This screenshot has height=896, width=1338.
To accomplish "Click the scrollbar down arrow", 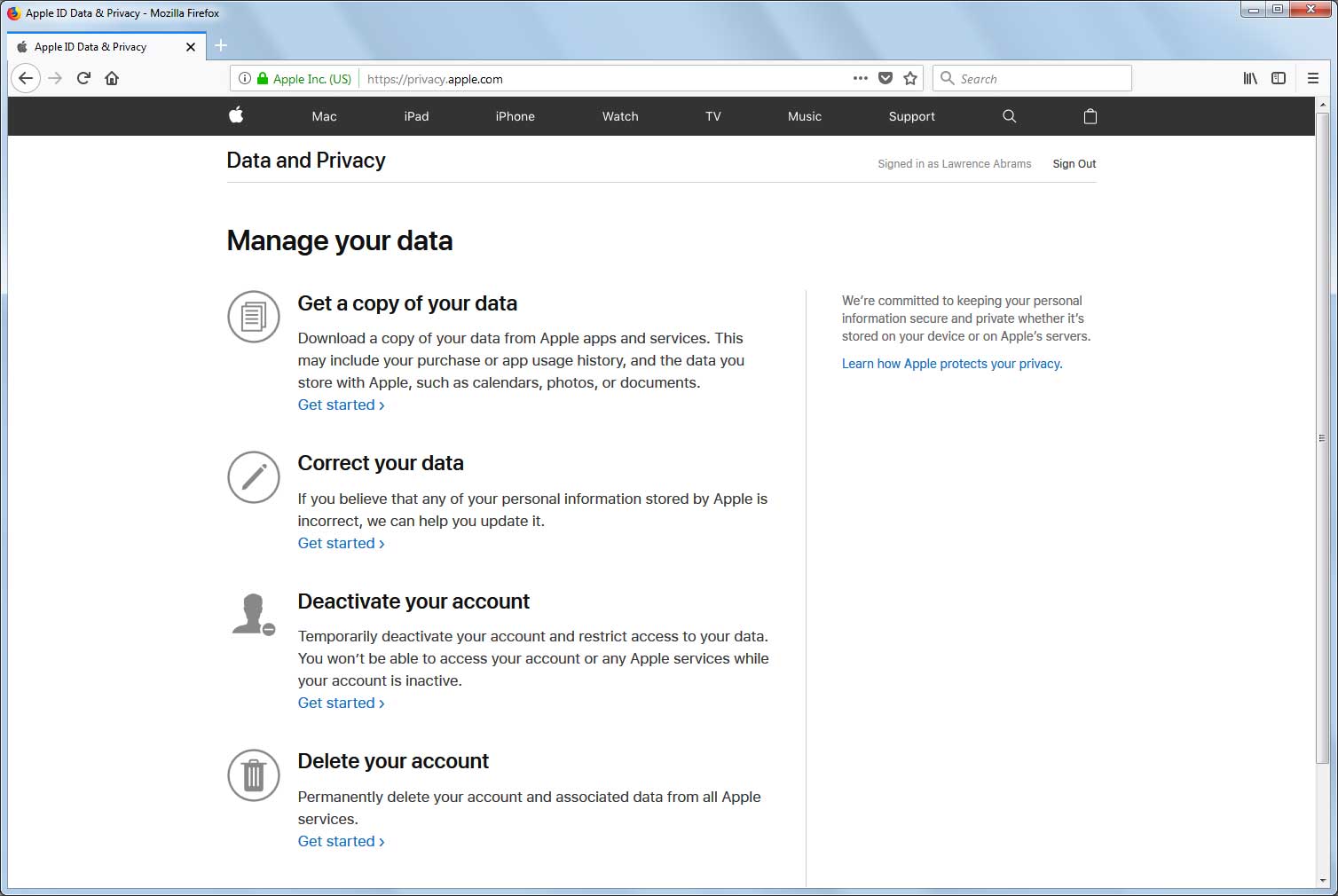I will [x=1322, y=881].
